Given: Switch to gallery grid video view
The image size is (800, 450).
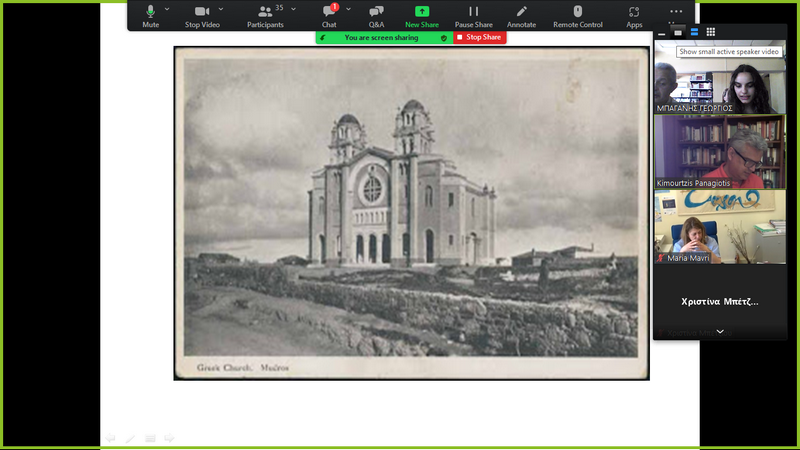Looking at the screenshot, I should coord(711,33).
